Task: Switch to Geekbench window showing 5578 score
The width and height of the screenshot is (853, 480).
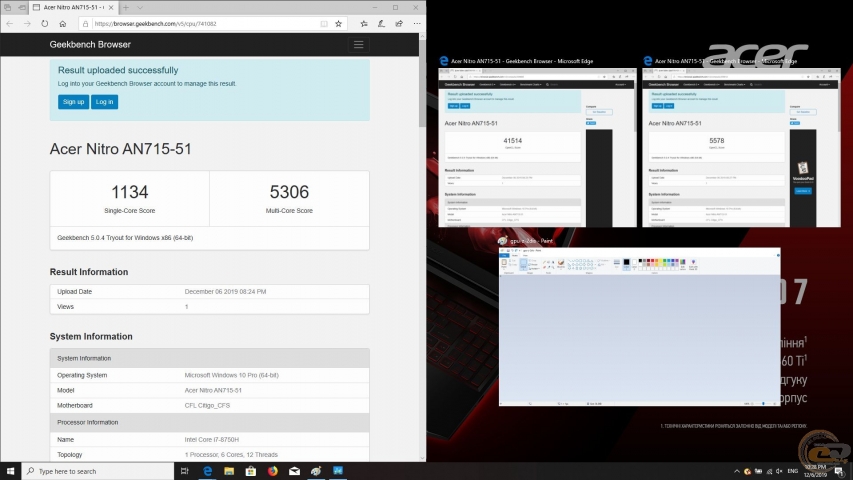Action: [x=741, y=147]
